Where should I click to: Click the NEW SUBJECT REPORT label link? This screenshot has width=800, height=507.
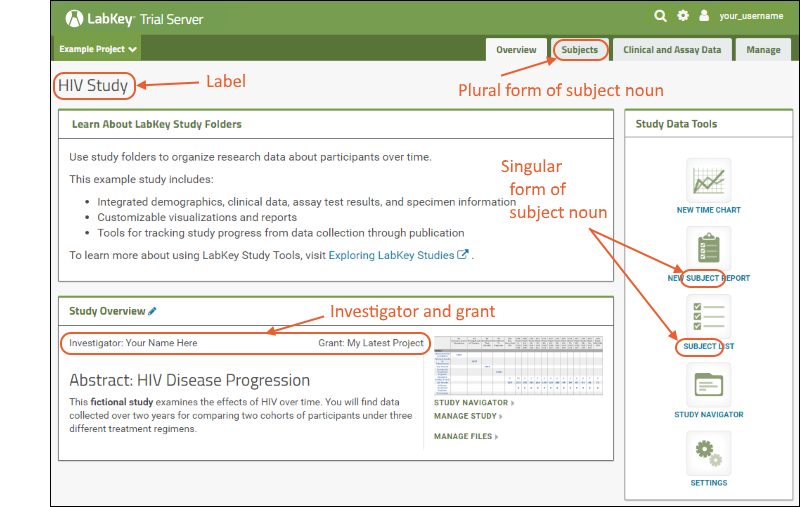(x=708, y=278)
